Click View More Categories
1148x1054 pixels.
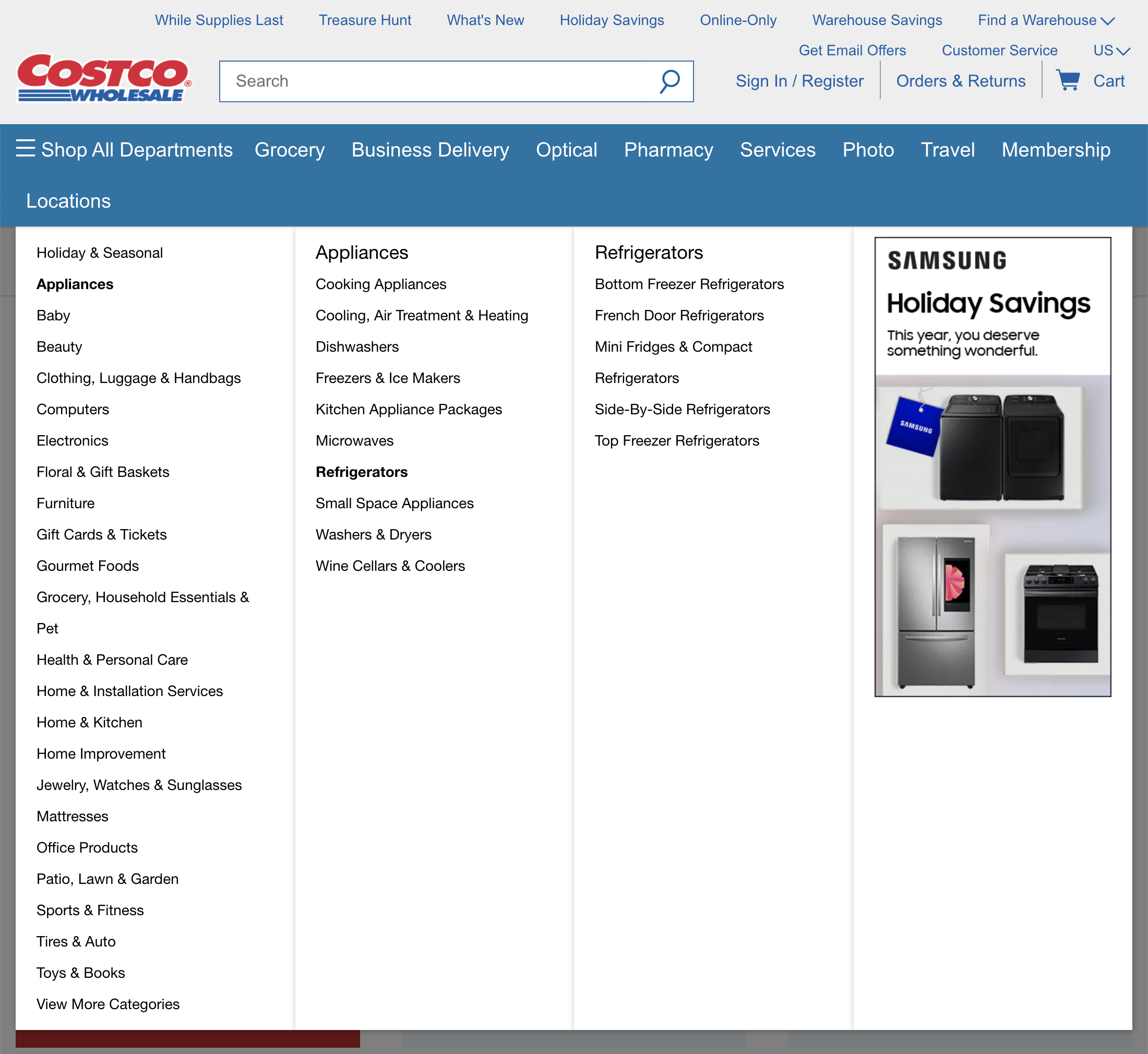coord(108,1004)
